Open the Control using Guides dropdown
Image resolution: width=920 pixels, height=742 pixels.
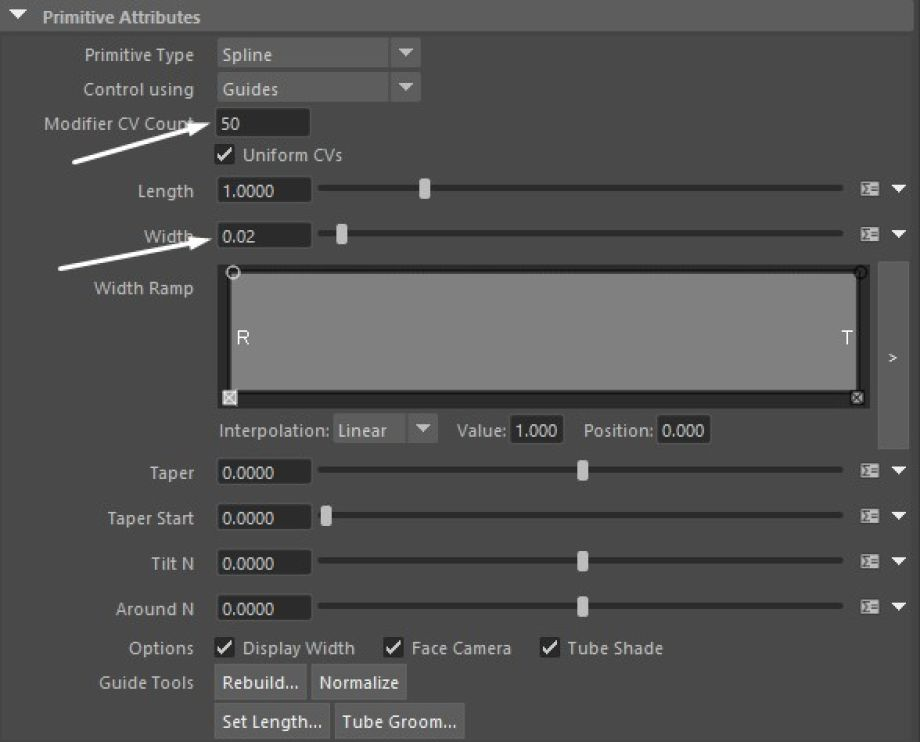(x=405, y=88)
